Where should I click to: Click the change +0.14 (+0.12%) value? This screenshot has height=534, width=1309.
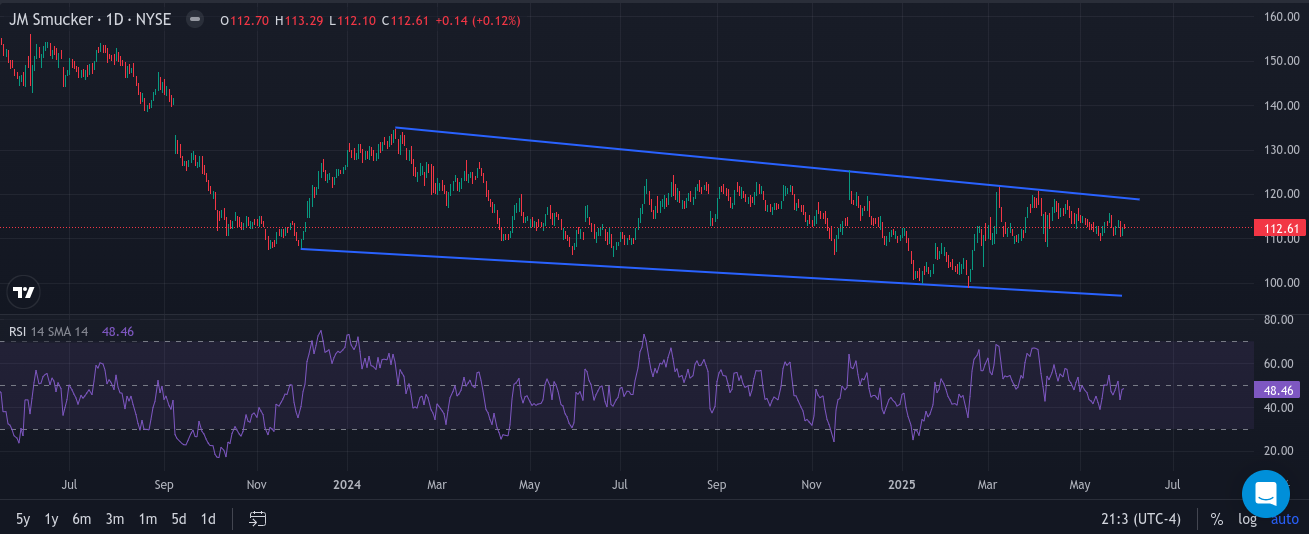click(478, 20)
